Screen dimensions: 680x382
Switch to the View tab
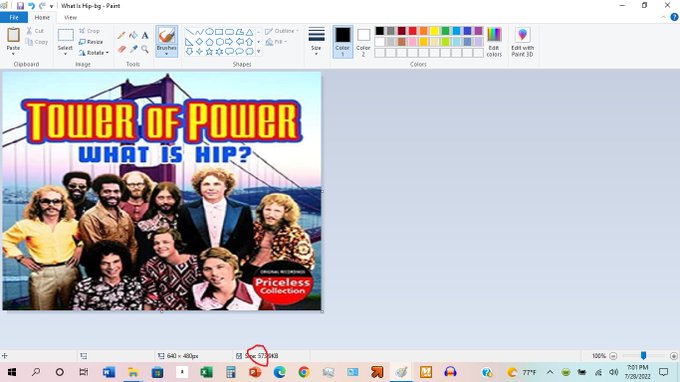click(x=70, y=17)
